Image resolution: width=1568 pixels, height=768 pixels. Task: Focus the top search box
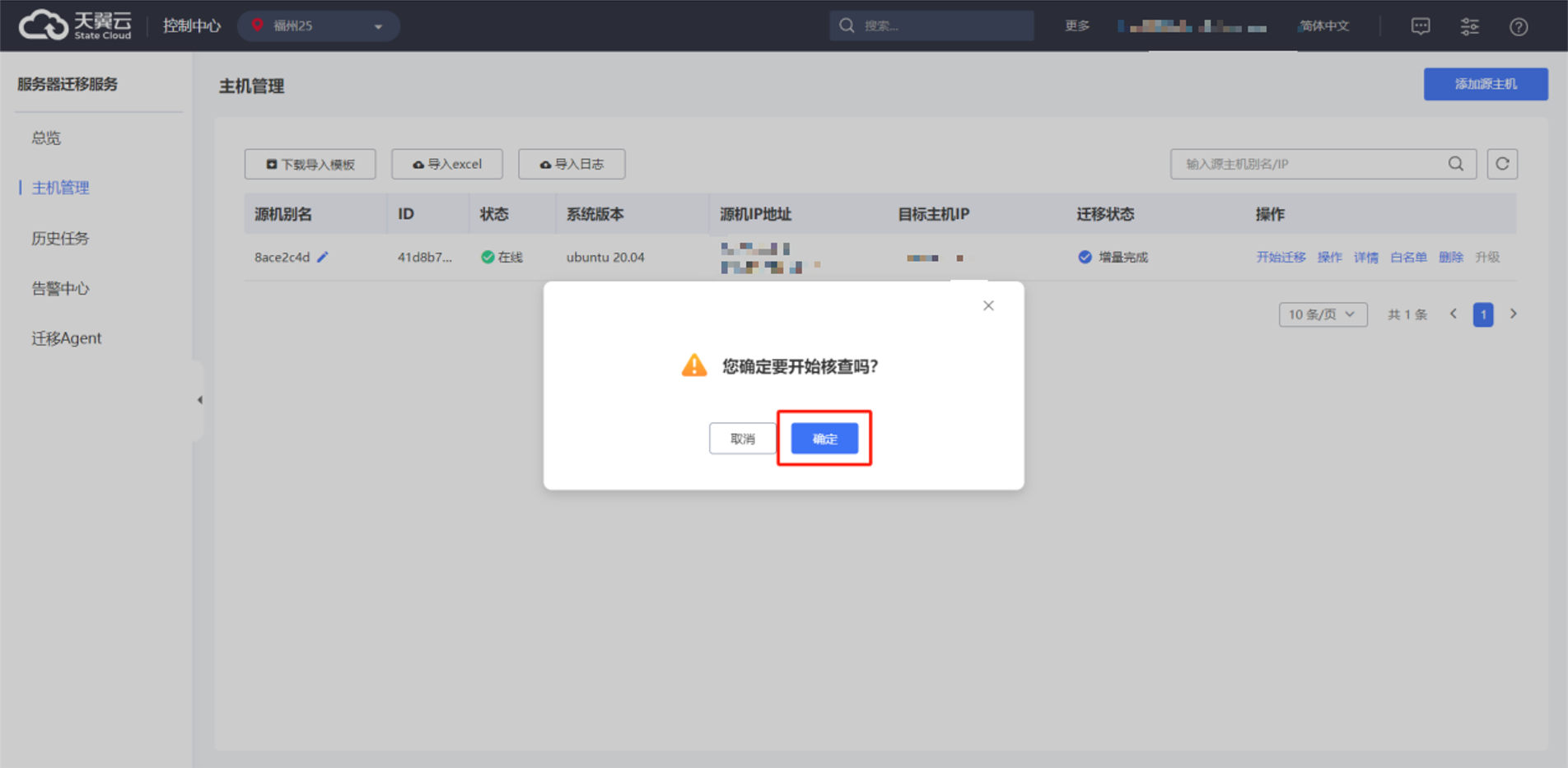[x=931, y=26]
